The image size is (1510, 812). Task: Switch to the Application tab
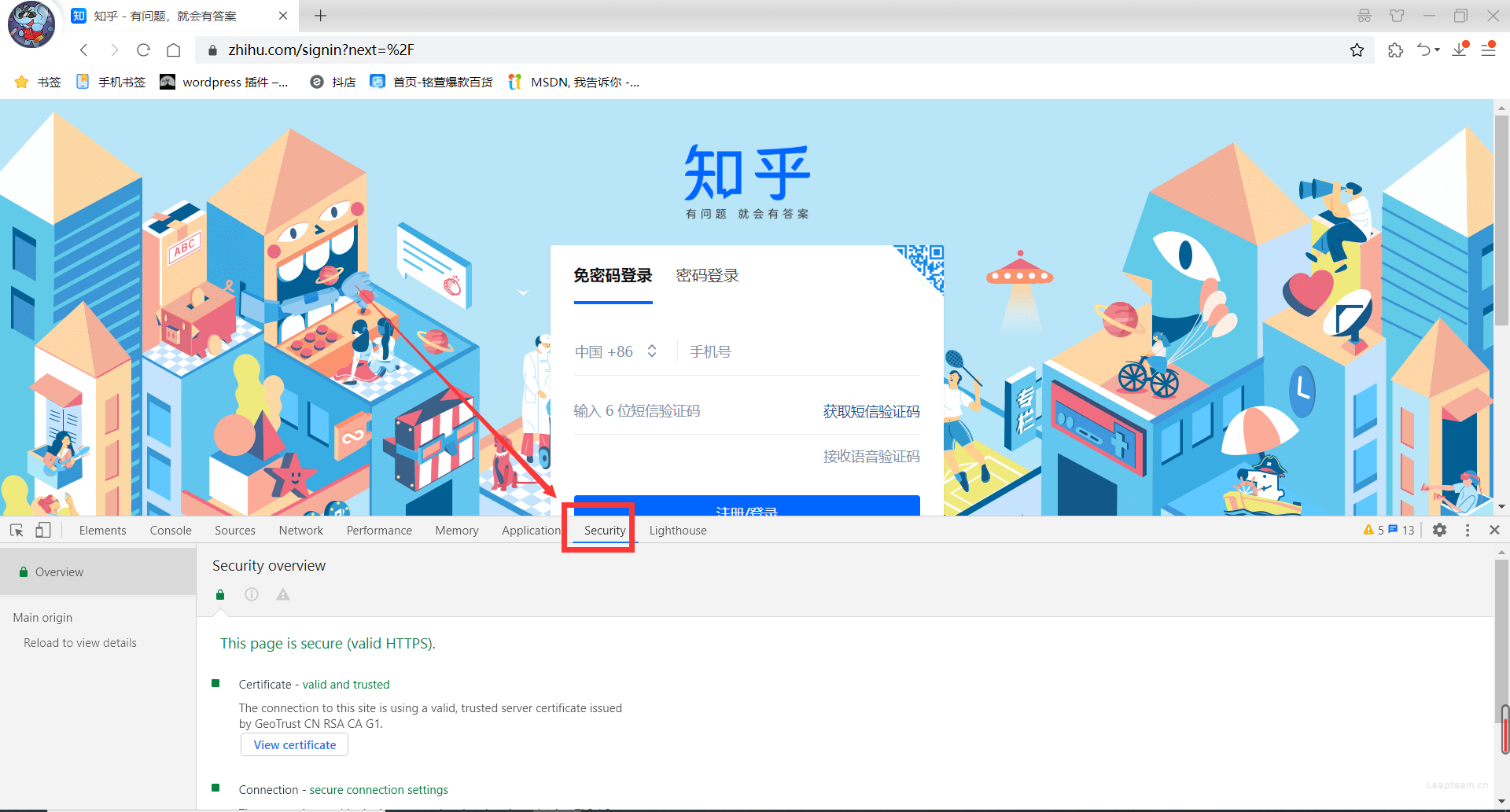531,531
